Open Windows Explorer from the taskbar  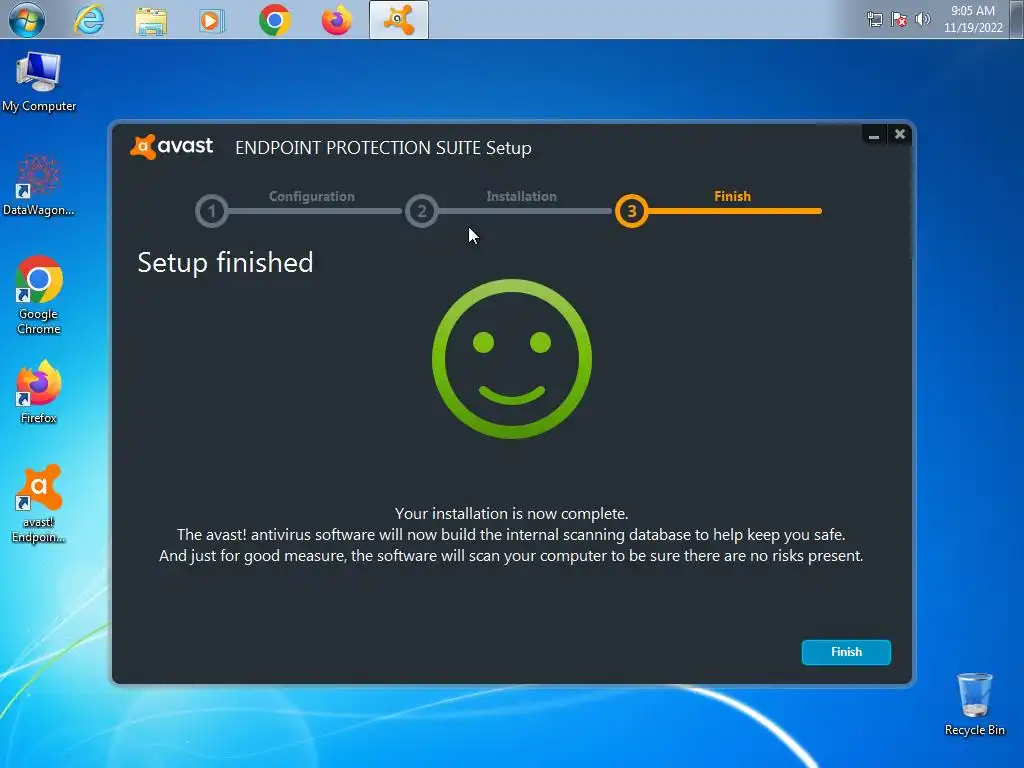tap(151, 20)
